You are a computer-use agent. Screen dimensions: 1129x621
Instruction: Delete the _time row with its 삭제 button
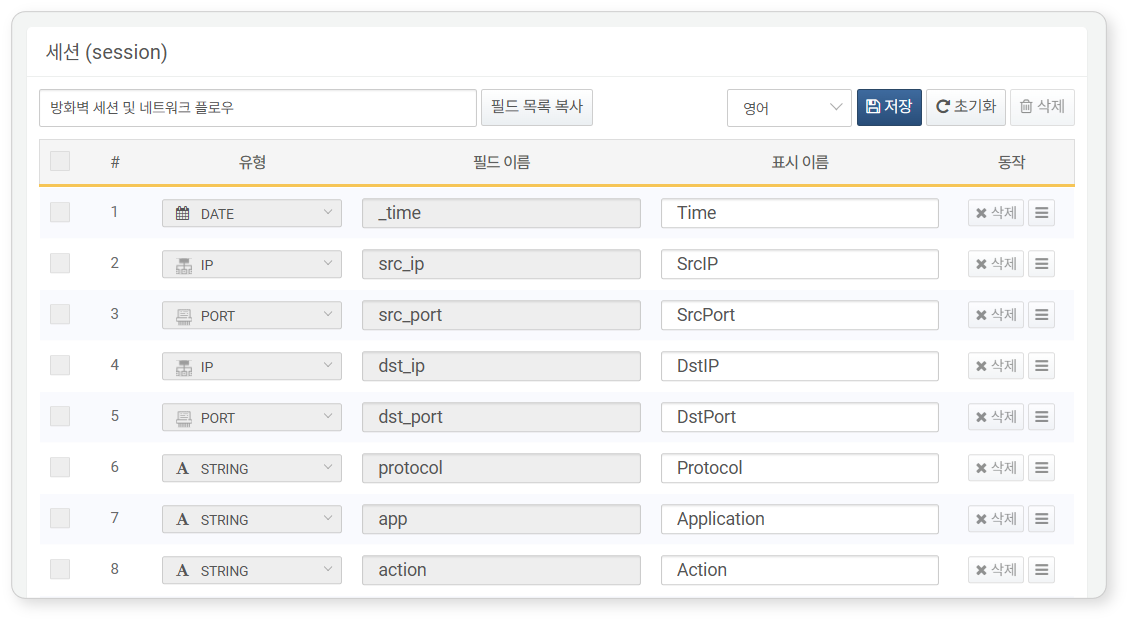[x=996, y=213]
